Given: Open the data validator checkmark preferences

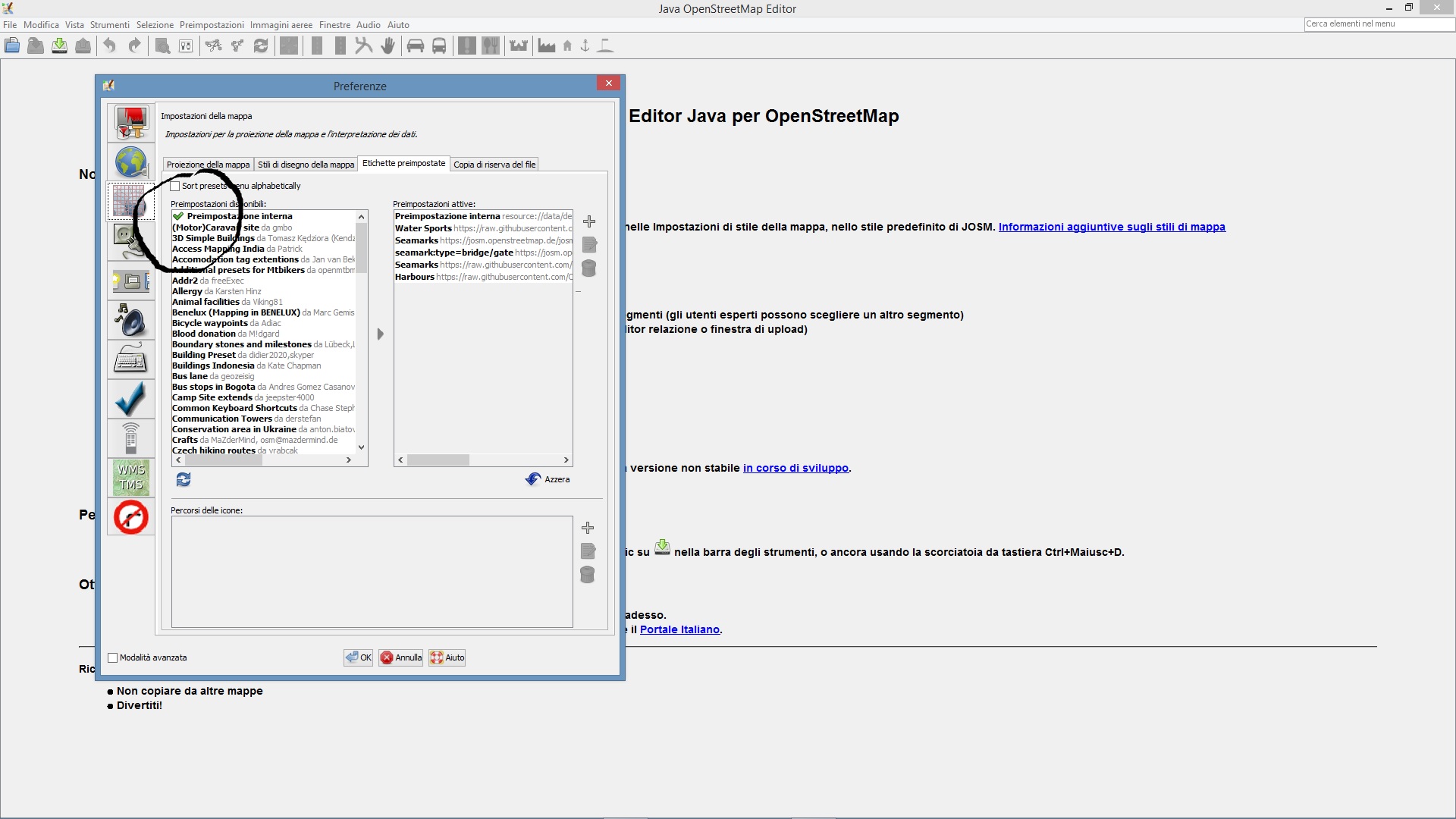Looking at the screenshot, I should (130, 399).
